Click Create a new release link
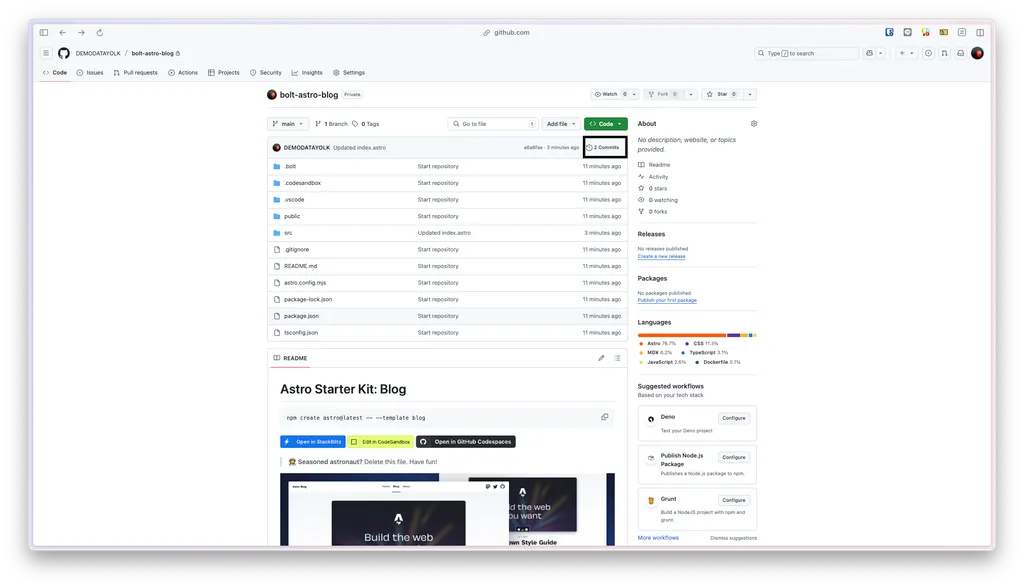This screenshot has width=1024, height=588. click(x=662, y=256)
